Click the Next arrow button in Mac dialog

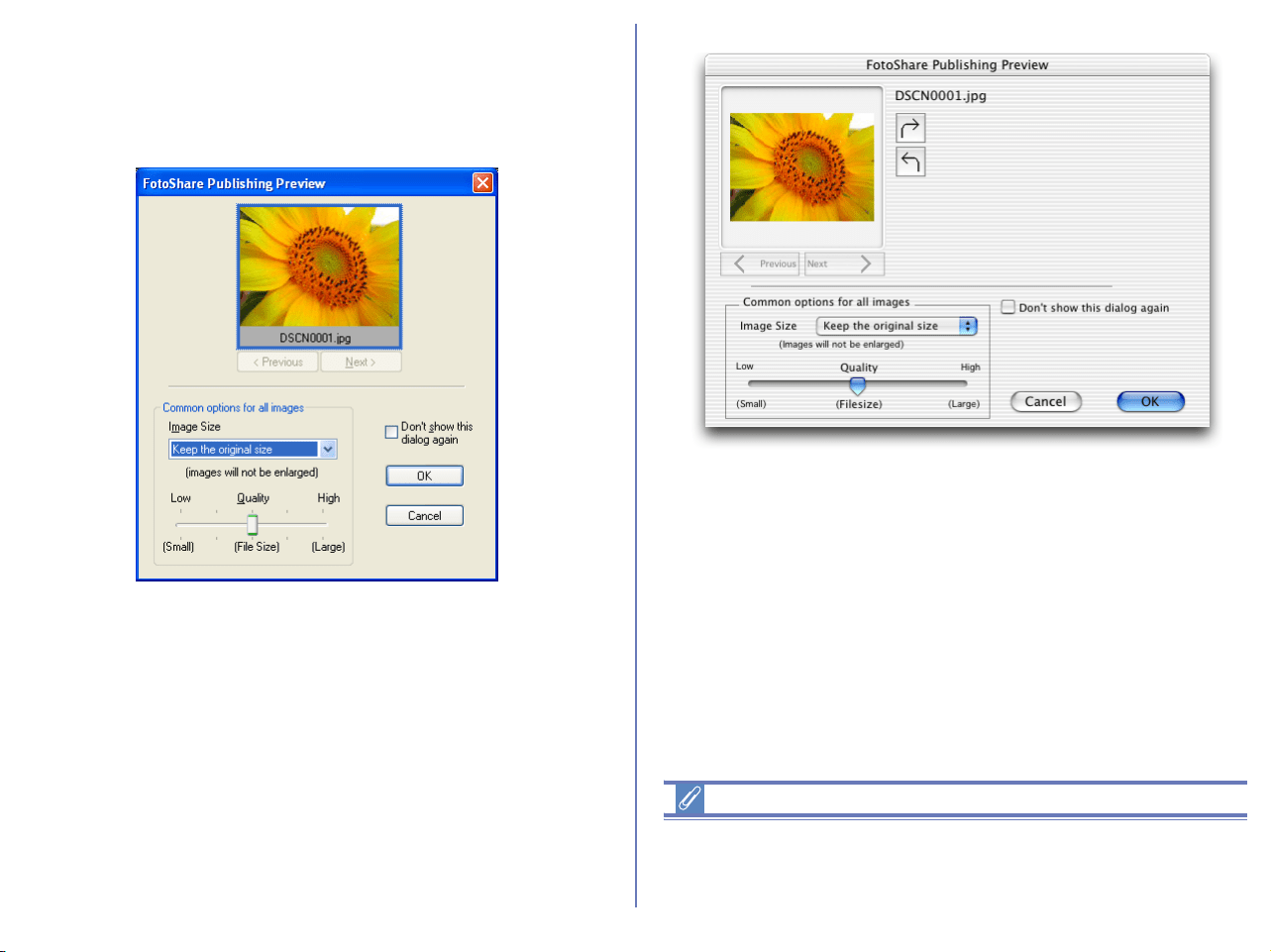(844, 264)
